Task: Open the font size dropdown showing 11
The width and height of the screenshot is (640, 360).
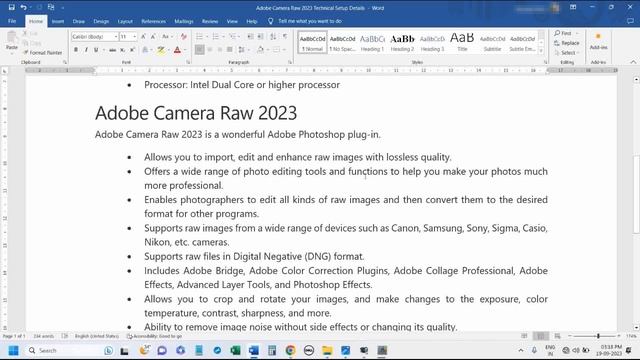Action: [134, 37]
